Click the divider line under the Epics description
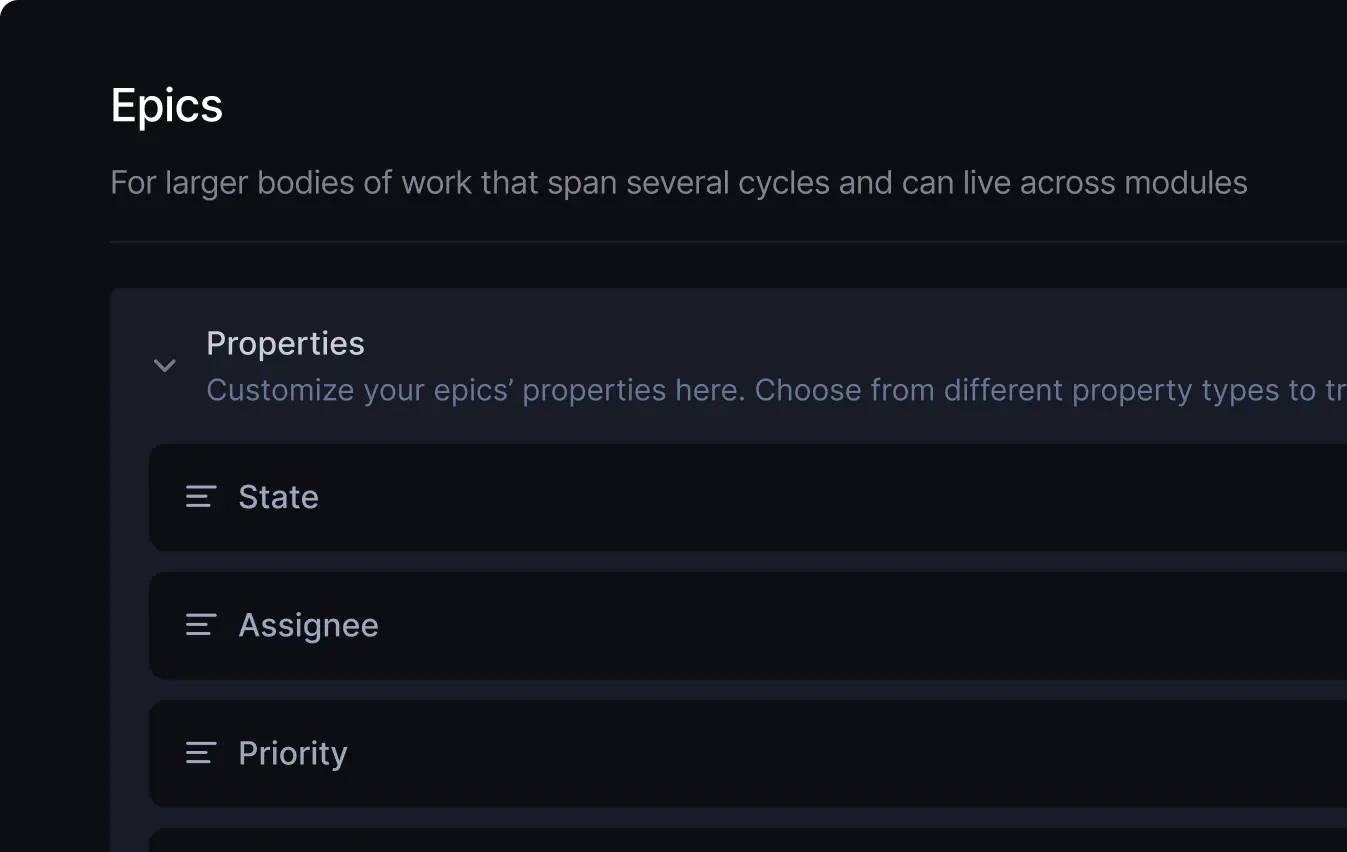Viewport: 1347px width, 852px height. pos(700,241)
